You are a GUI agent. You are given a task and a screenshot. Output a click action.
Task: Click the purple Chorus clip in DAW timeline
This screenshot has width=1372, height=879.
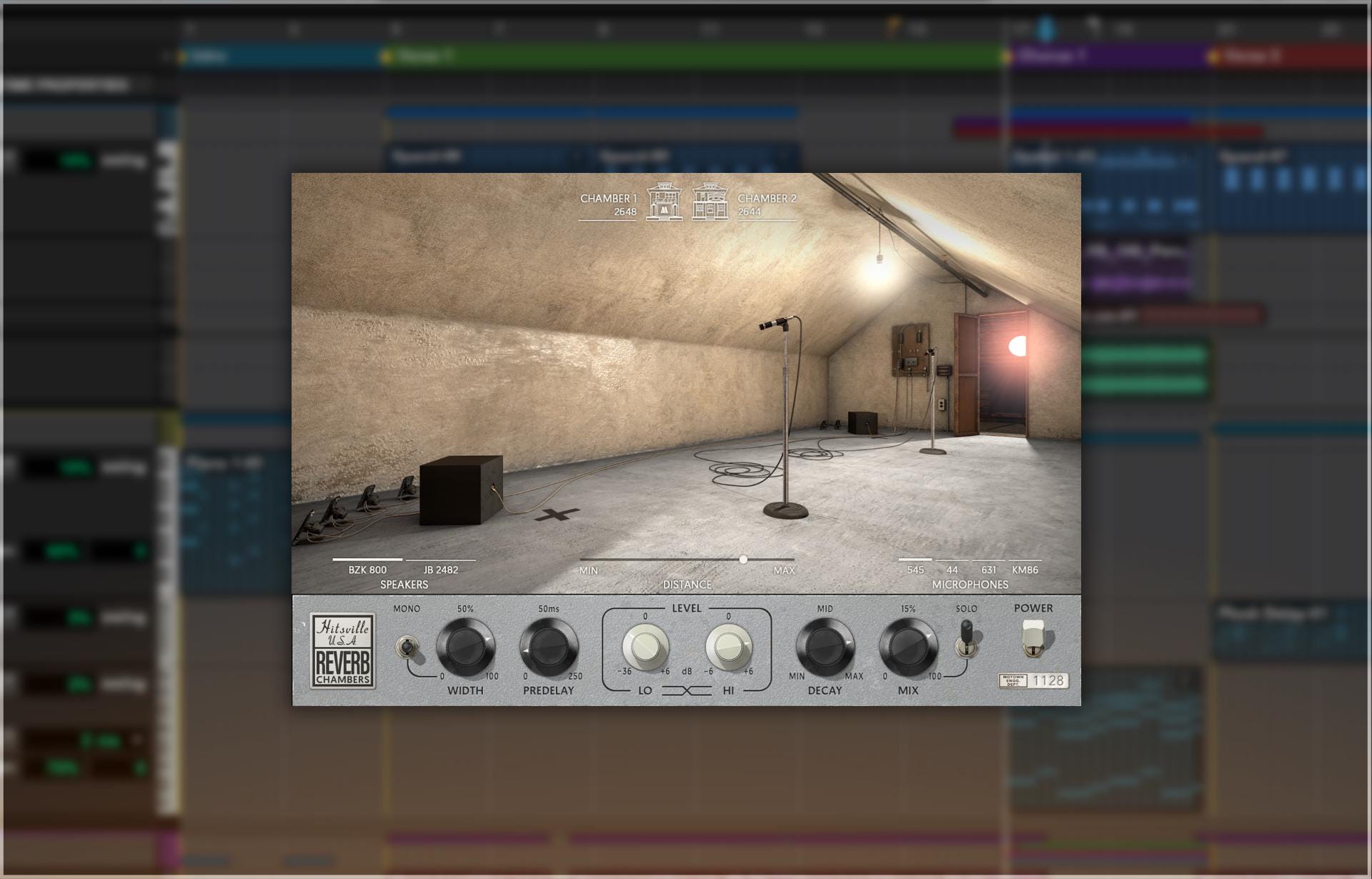(x=1108, y=56)
